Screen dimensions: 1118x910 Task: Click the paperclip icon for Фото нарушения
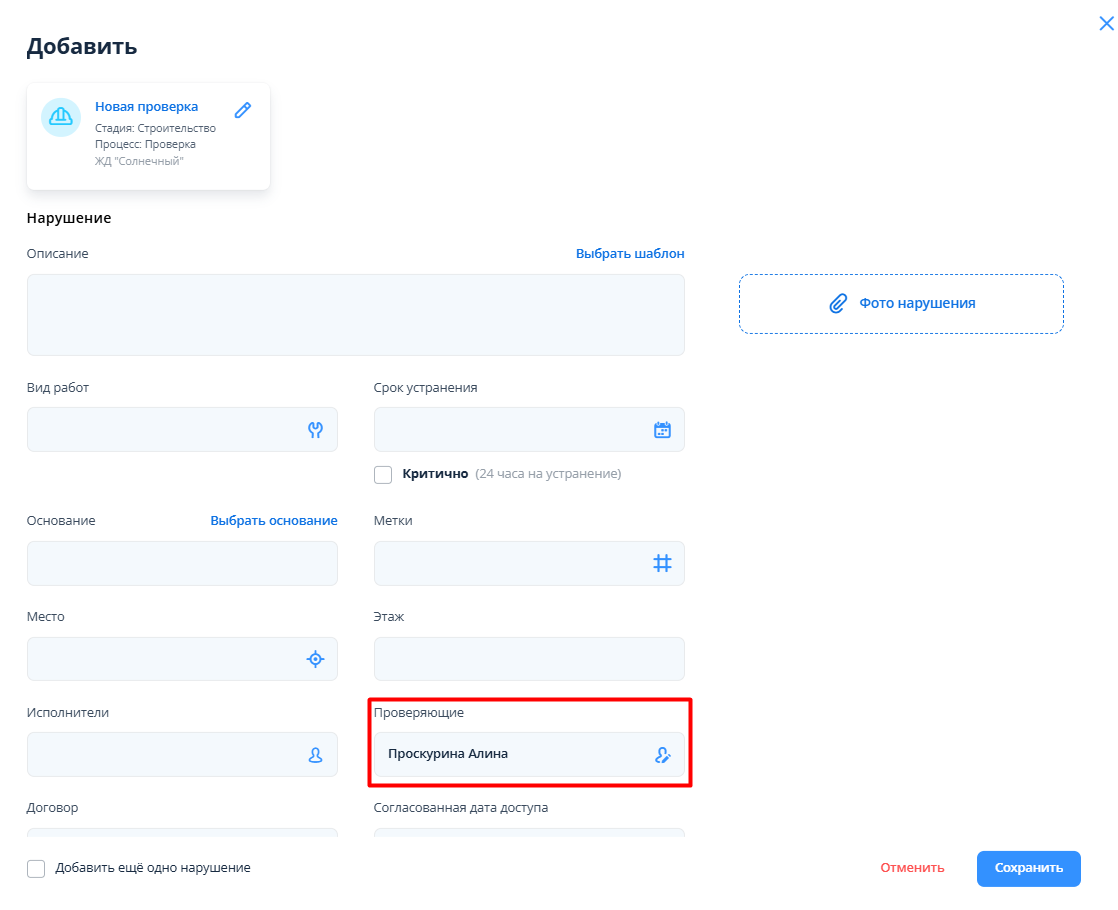point(838,303)
